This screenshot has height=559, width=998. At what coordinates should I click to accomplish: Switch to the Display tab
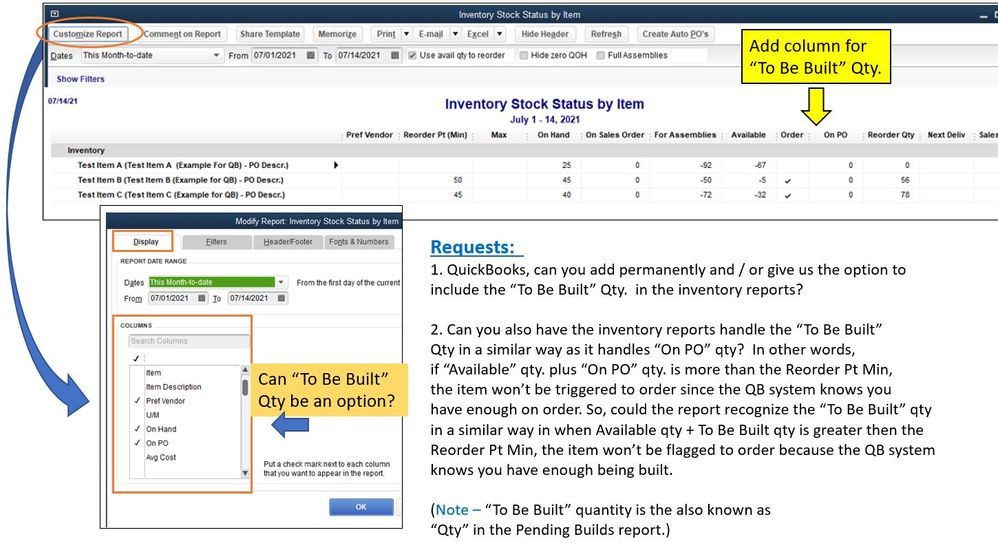[x=146, y=242]
